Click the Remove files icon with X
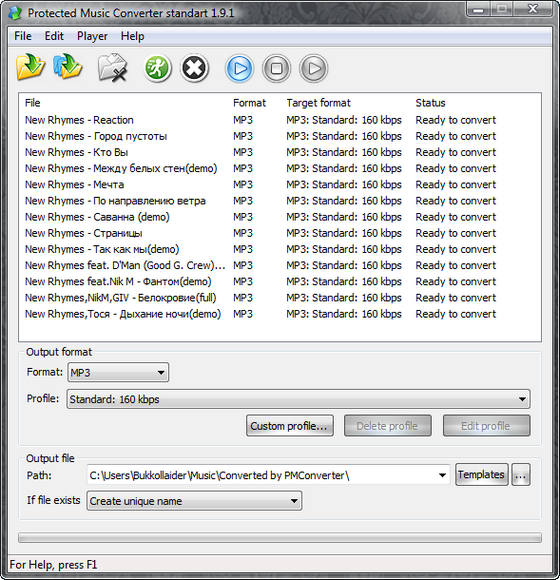The width and height of the screenshot is (560, 580). coord(113,67)
